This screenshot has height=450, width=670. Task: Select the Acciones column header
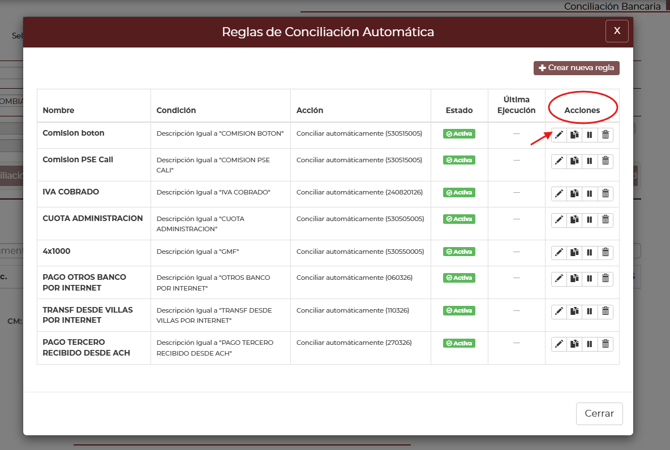582,110
